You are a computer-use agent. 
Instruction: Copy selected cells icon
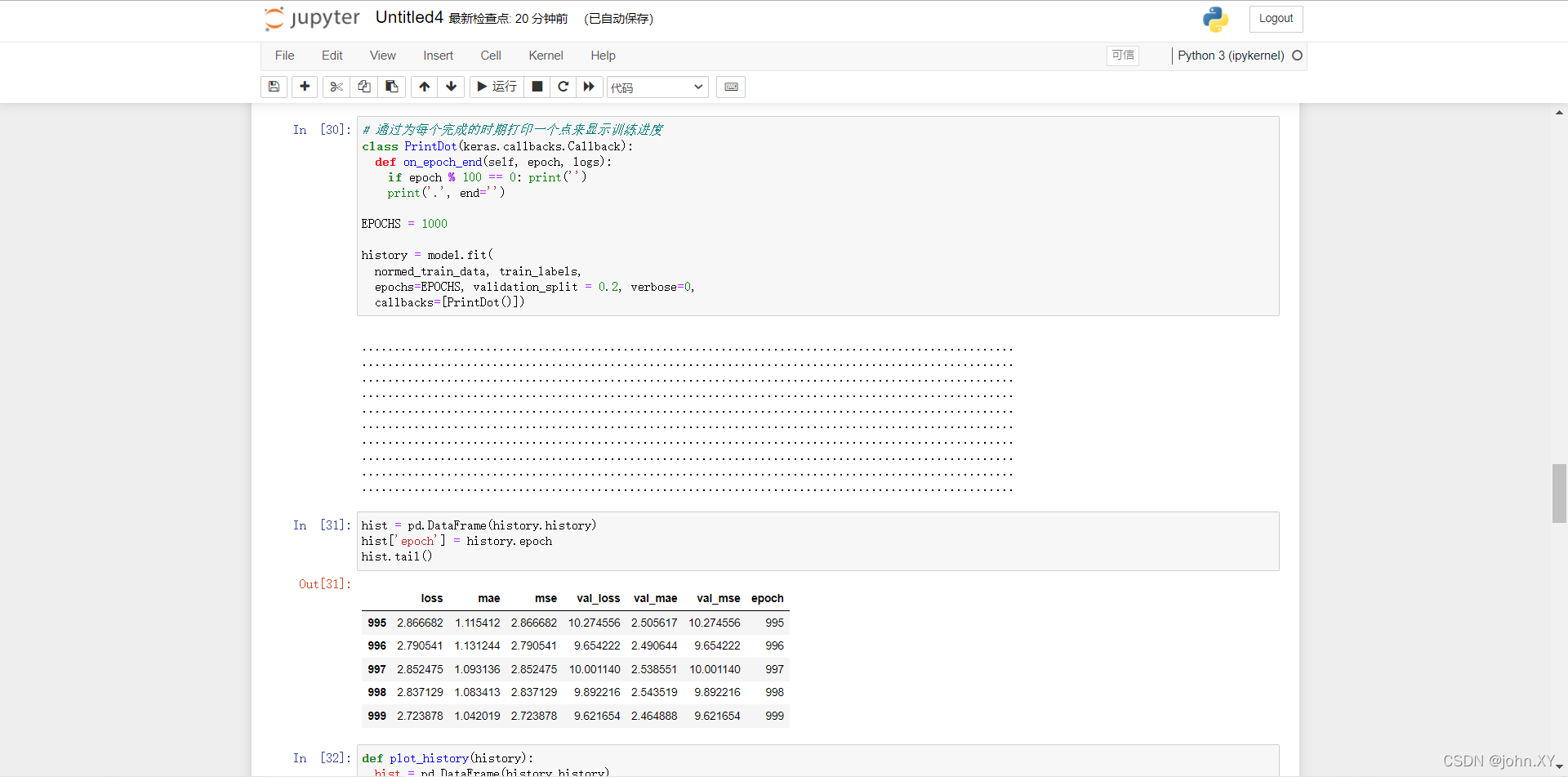(364, 87)
